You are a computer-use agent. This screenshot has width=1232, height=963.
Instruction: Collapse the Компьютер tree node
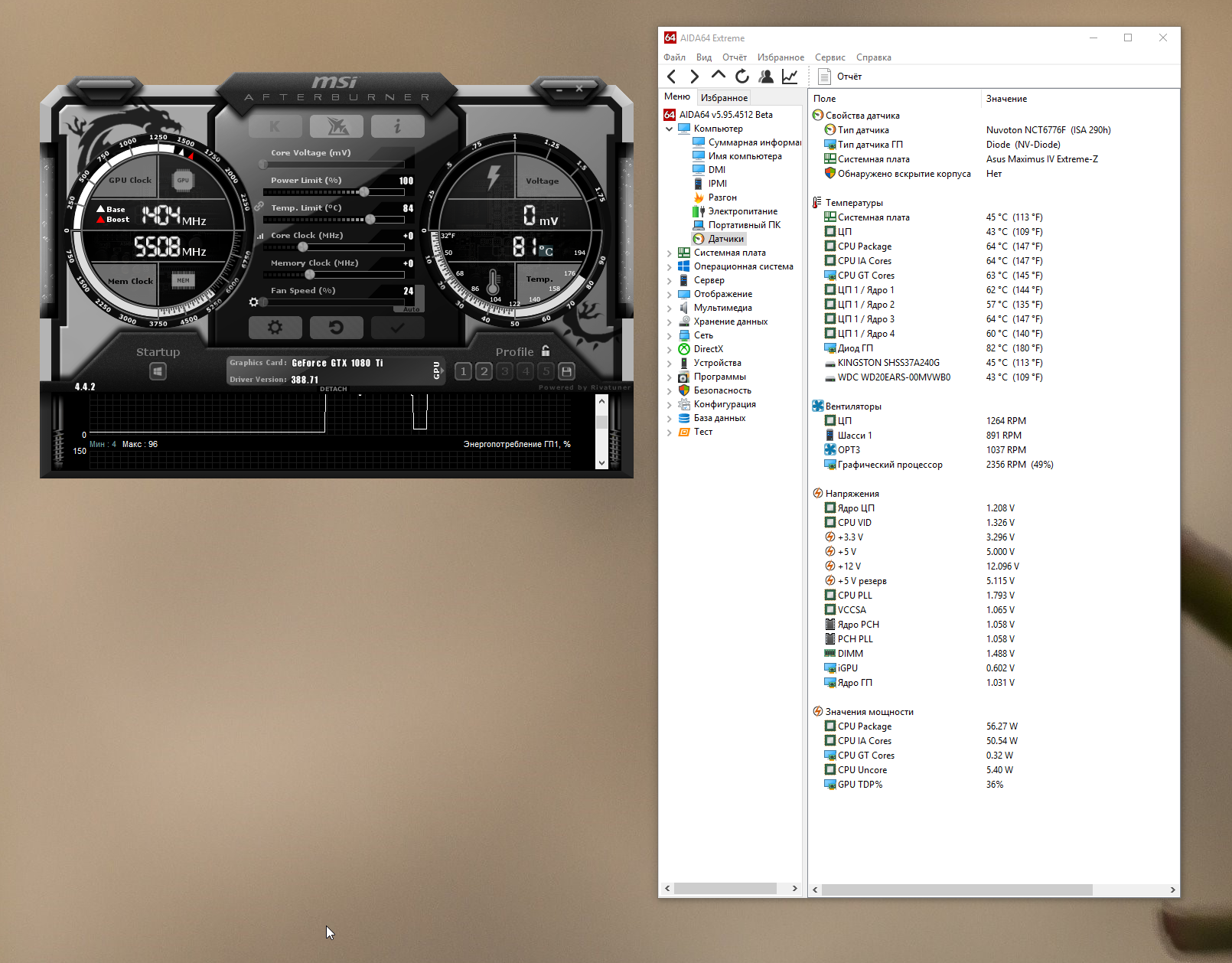(x=670, y=129)
